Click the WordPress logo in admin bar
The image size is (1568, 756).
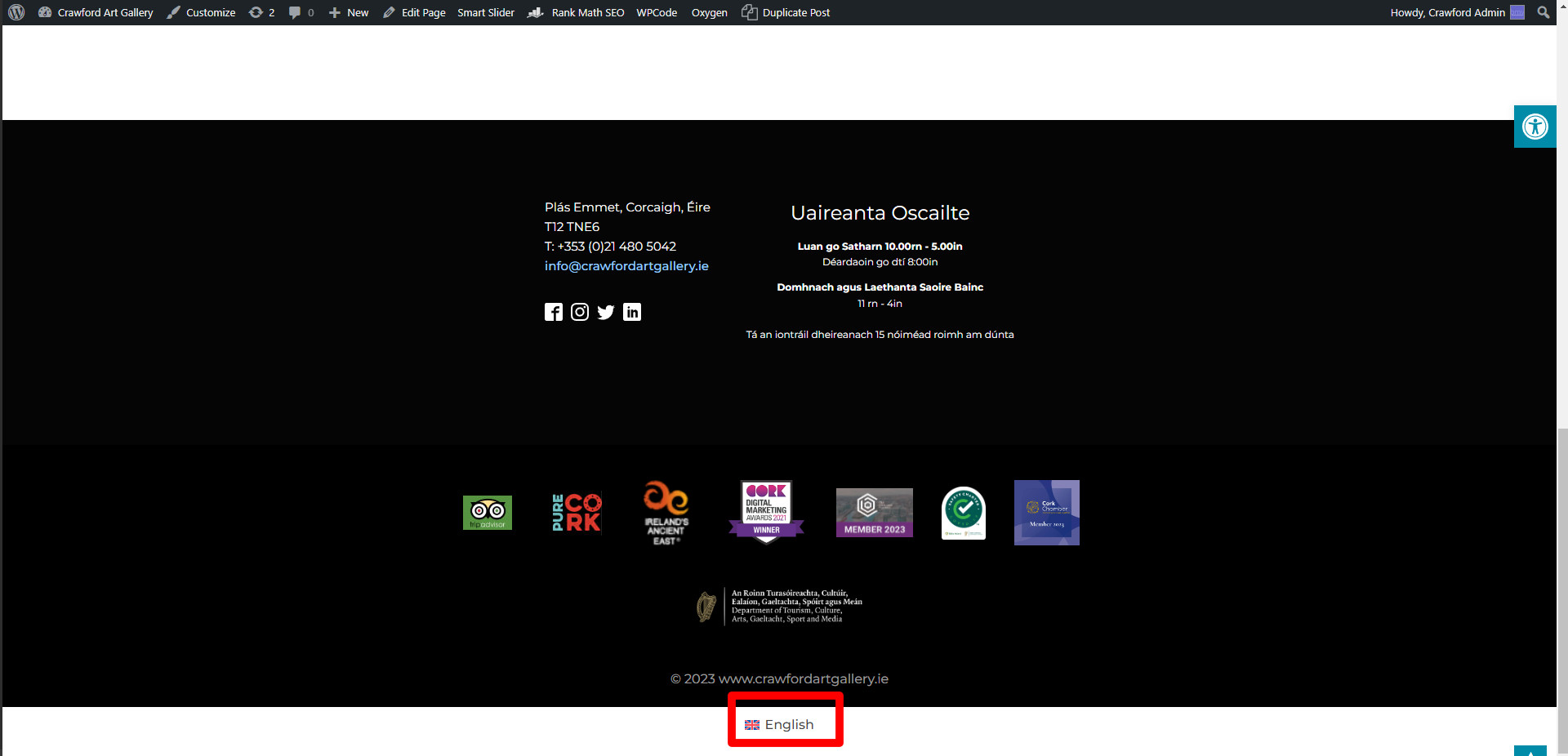[16, 12]
